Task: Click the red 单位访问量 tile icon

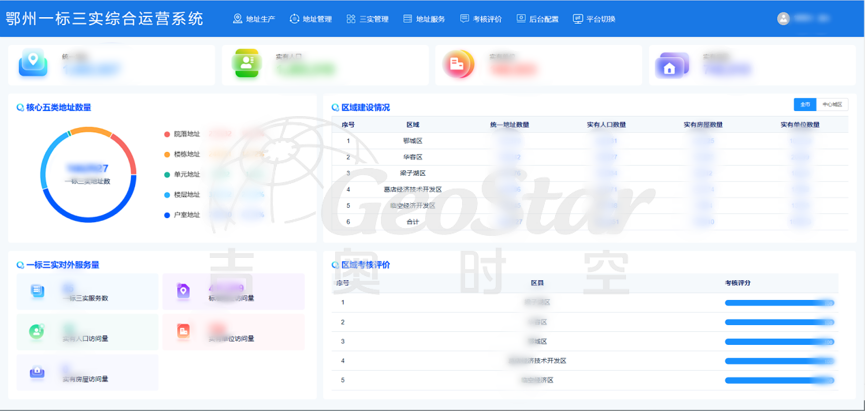Action: point(183,331)
